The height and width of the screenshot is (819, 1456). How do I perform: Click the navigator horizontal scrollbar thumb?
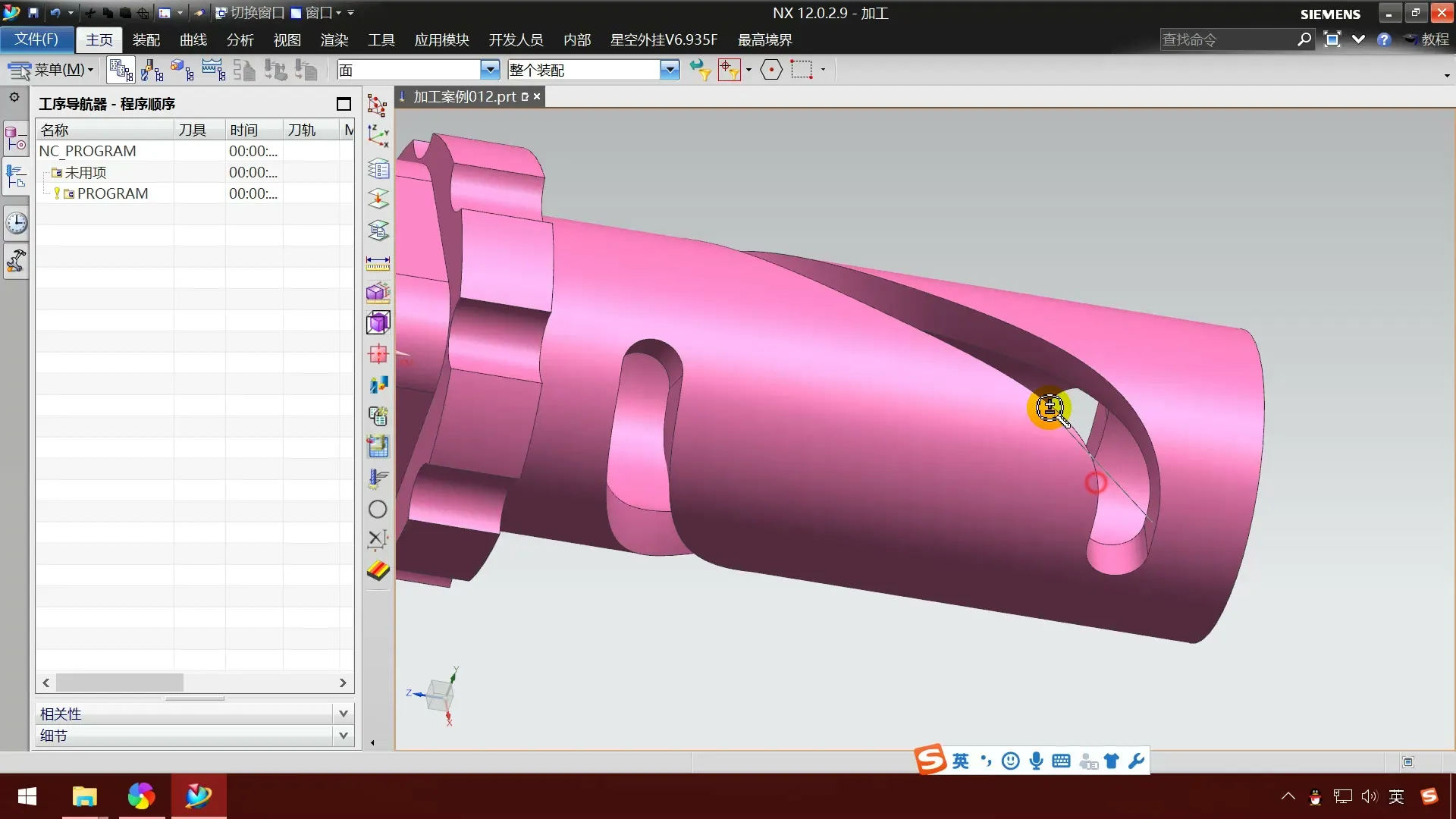click(x=119, y=682)
